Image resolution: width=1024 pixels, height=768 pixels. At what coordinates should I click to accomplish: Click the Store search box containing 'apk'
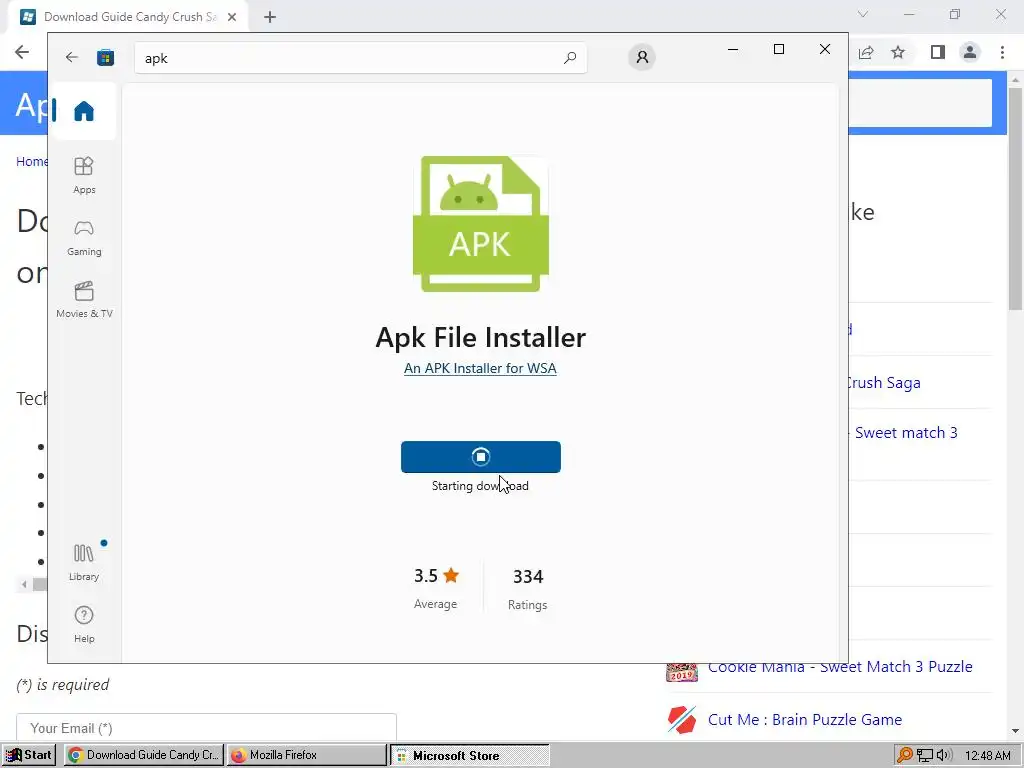pyautogui.click(x=360, y=57)
